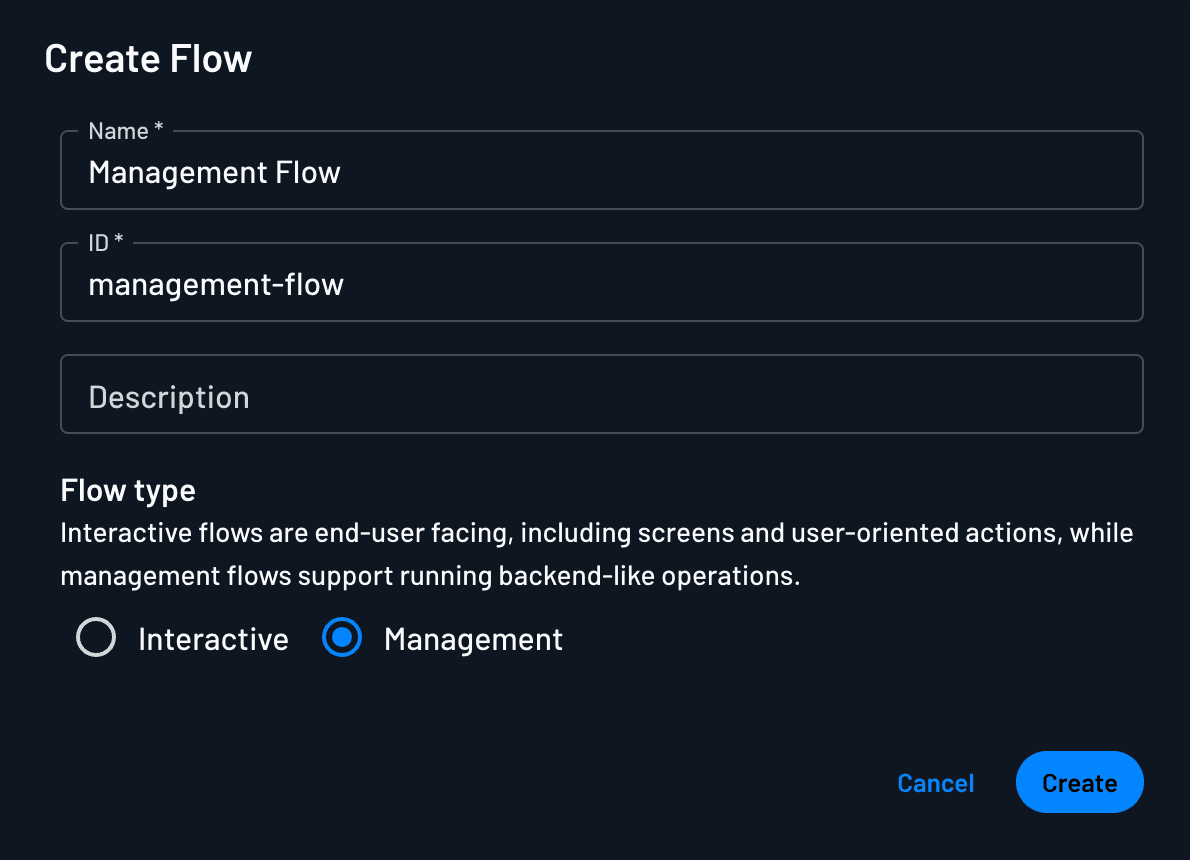Click the management-flow ID value

click(x=216, y=283)
